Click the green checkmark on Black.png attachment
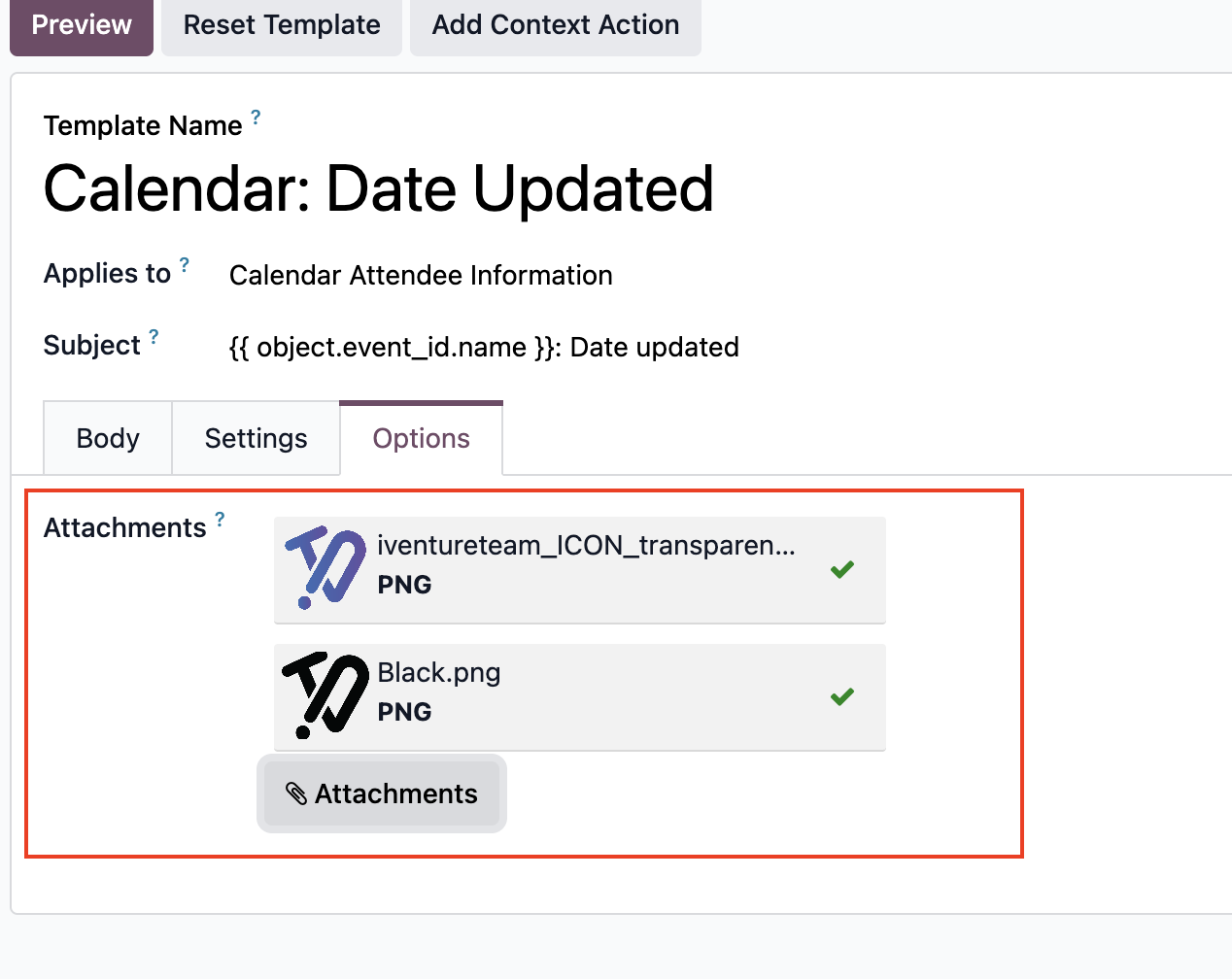Viewport: 1232px width, 979px height. click(x=842, y=696)
